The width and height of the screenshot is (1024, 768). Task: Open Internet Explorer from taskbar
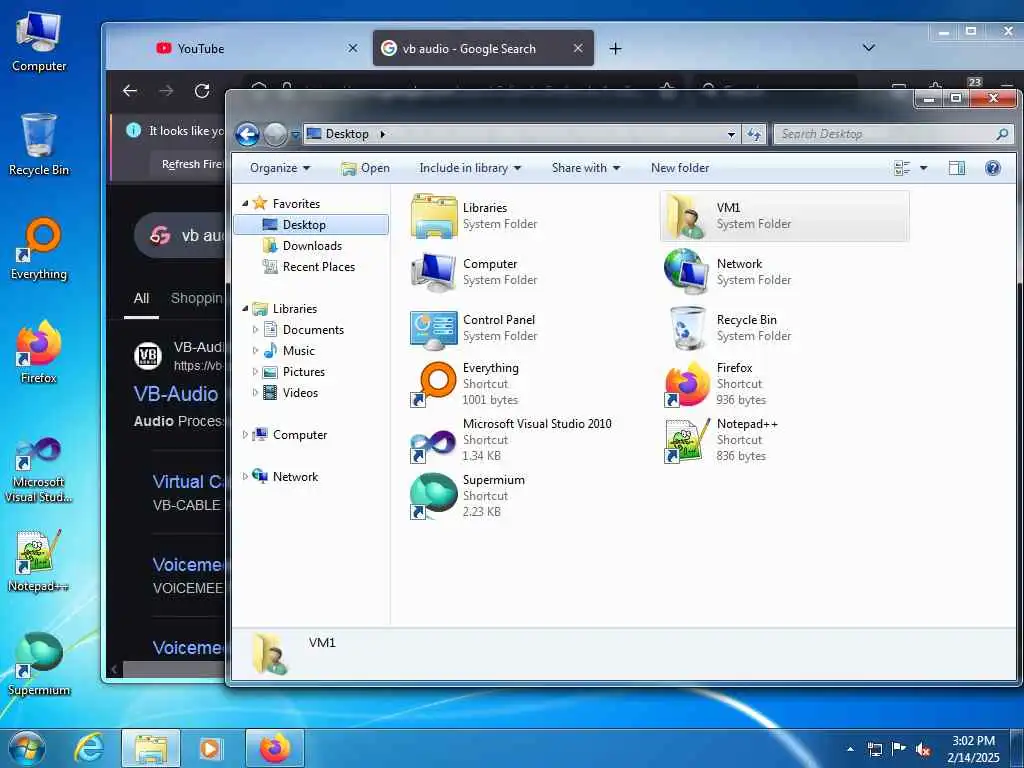pyautogui.click(x=88, y=748)
